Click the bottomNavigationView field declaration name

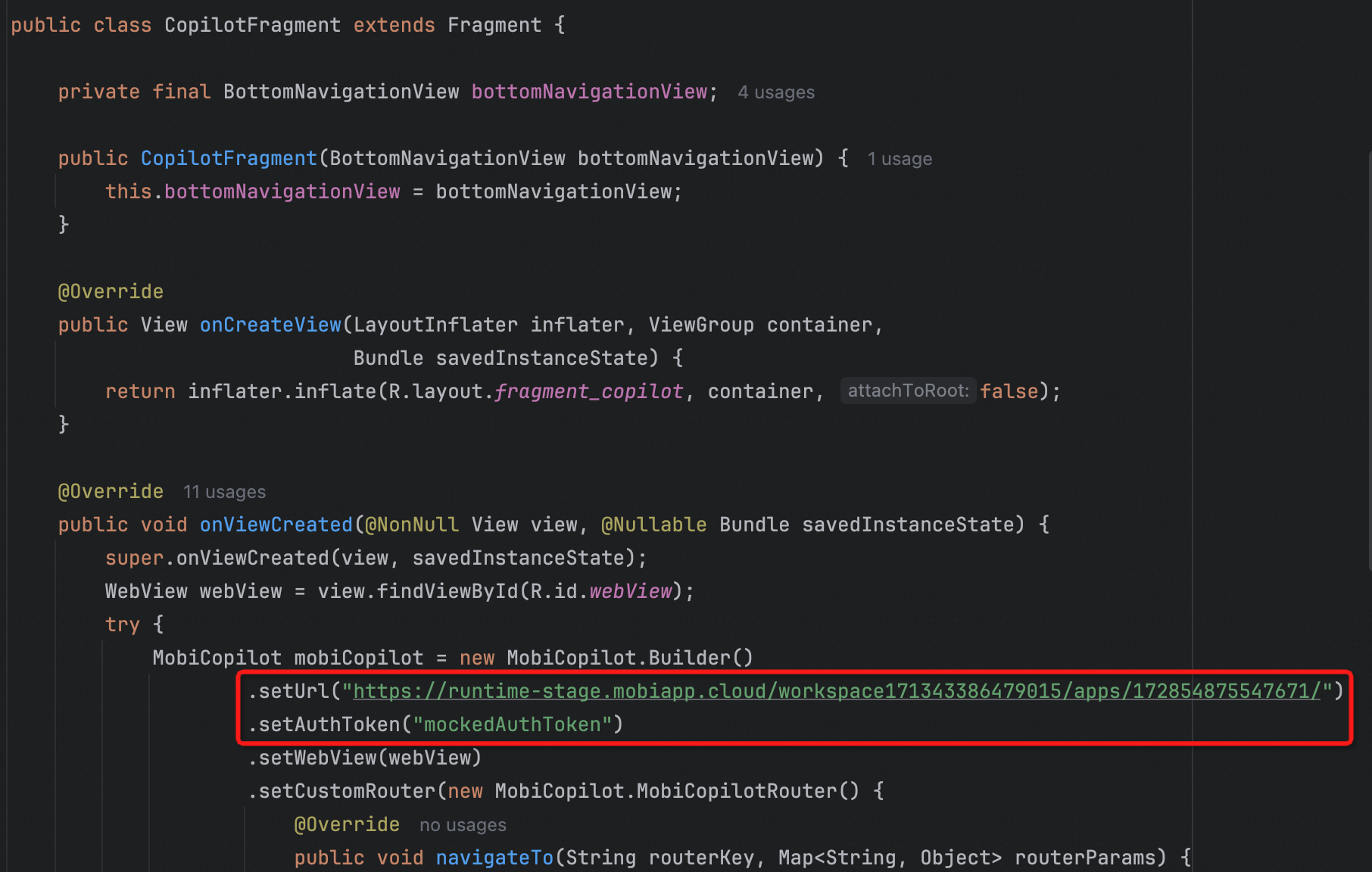[589, 92]
